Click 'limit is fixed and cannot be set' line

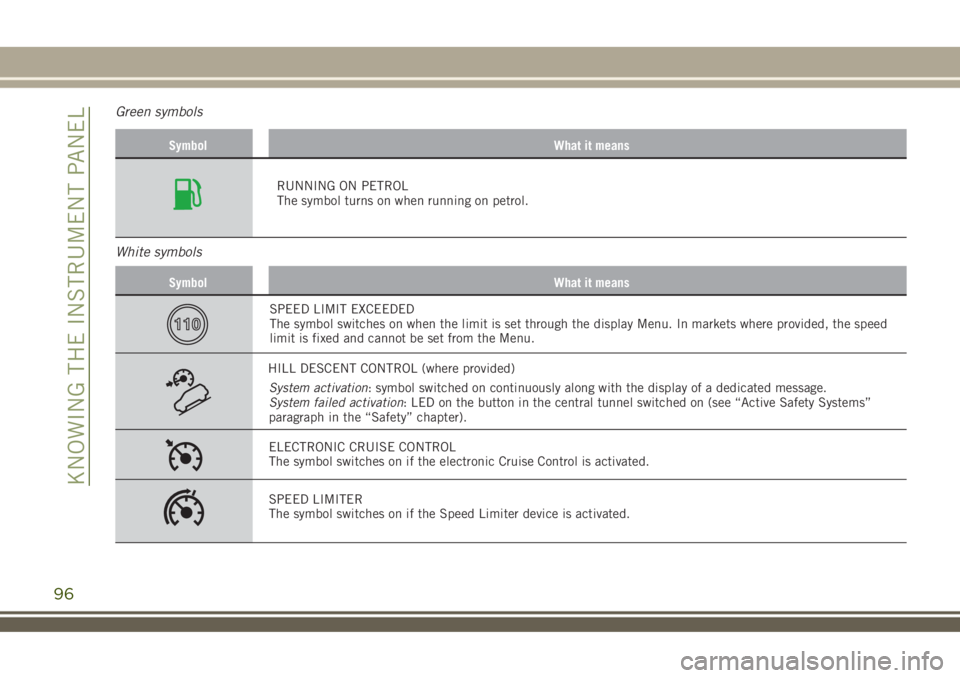coord(402,339)
